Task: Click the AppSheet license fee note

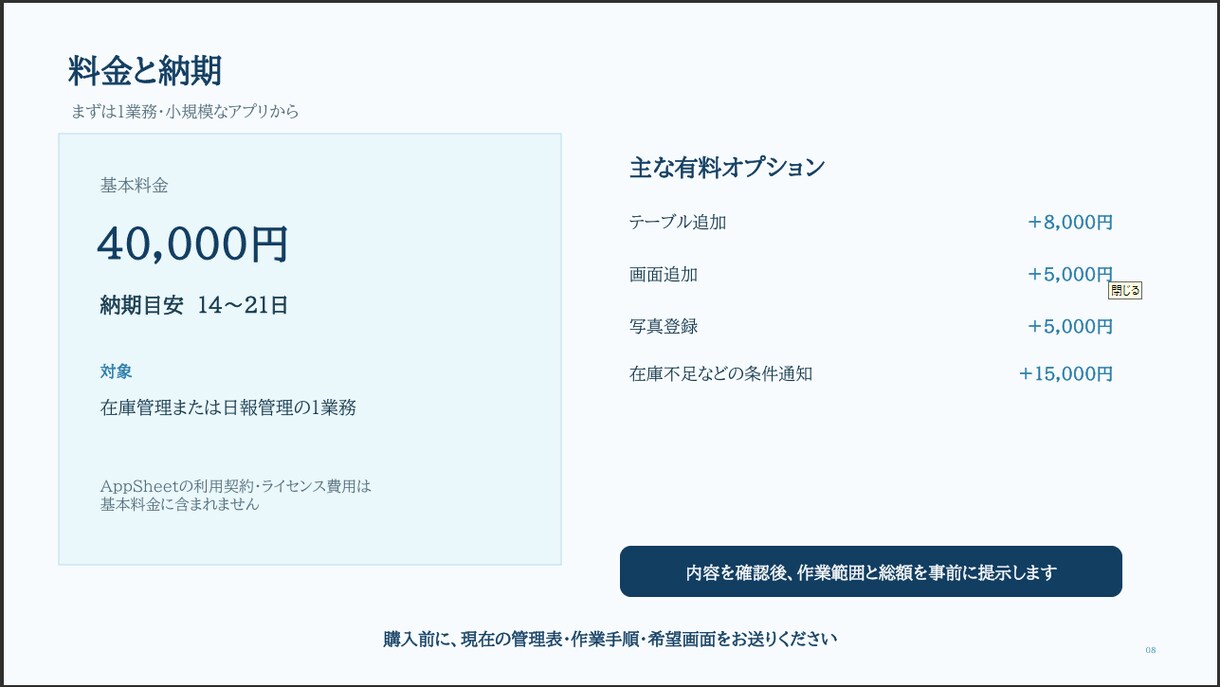Action: coord(236,495)
